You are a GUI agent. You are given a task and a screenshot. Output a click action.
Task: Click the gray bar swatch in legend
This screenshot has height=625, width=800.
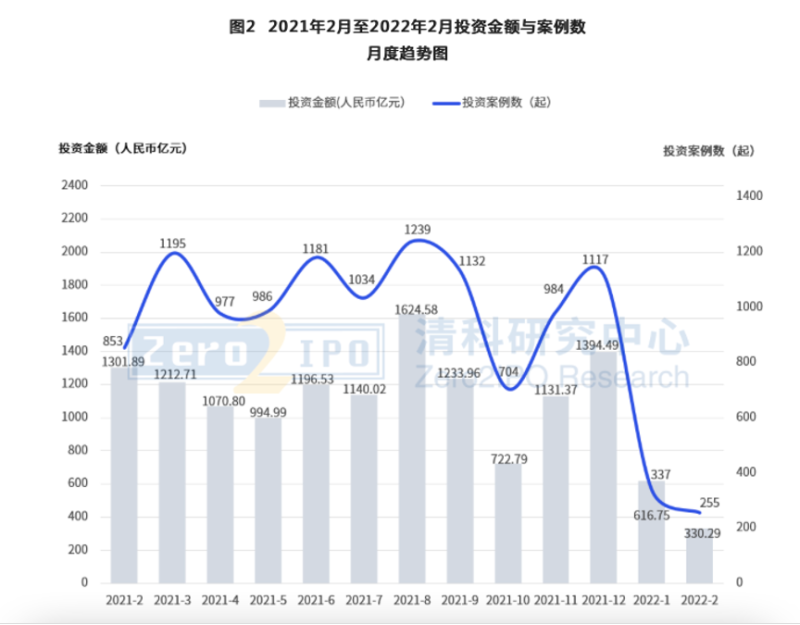point(272,103)
